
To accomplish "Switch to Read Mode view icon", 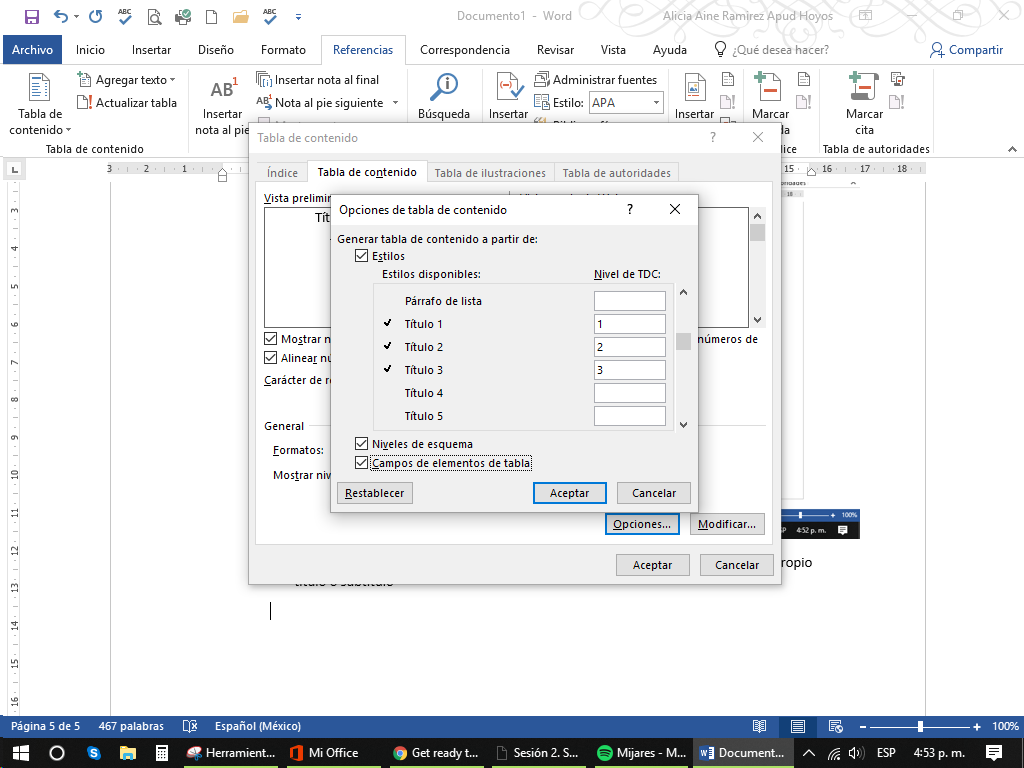I will pos(760,726).
